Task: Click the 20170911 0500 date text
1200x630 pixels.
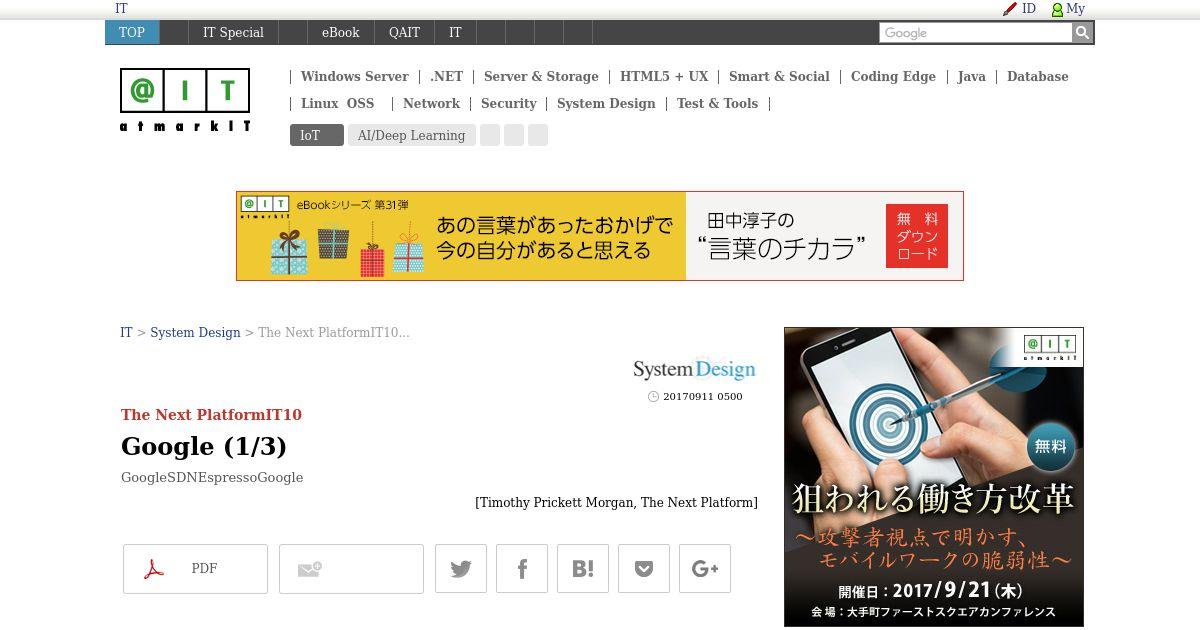Action: pos(702,396)
